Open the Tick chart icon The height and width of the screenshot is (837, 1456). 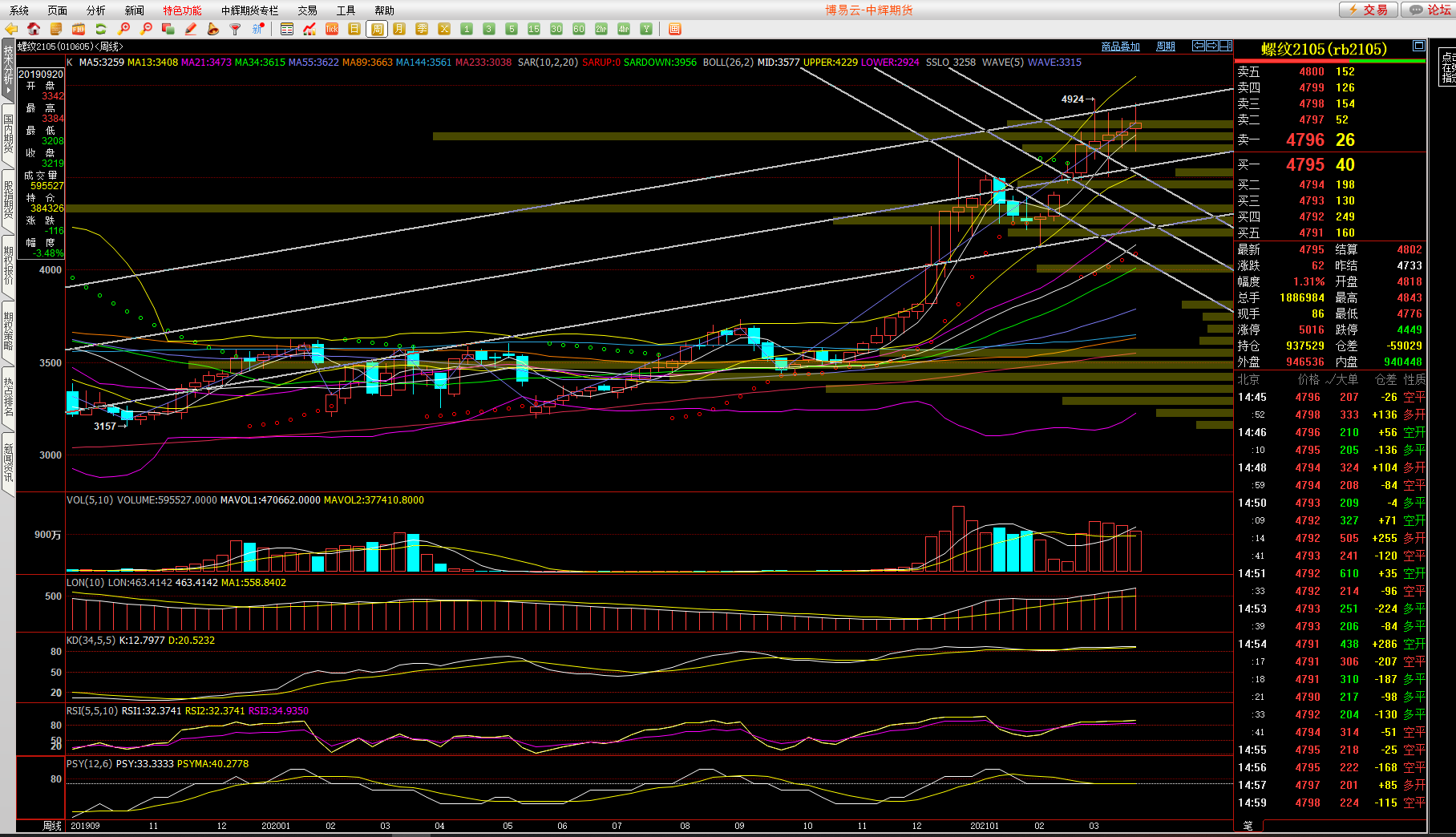click(332, 29)
